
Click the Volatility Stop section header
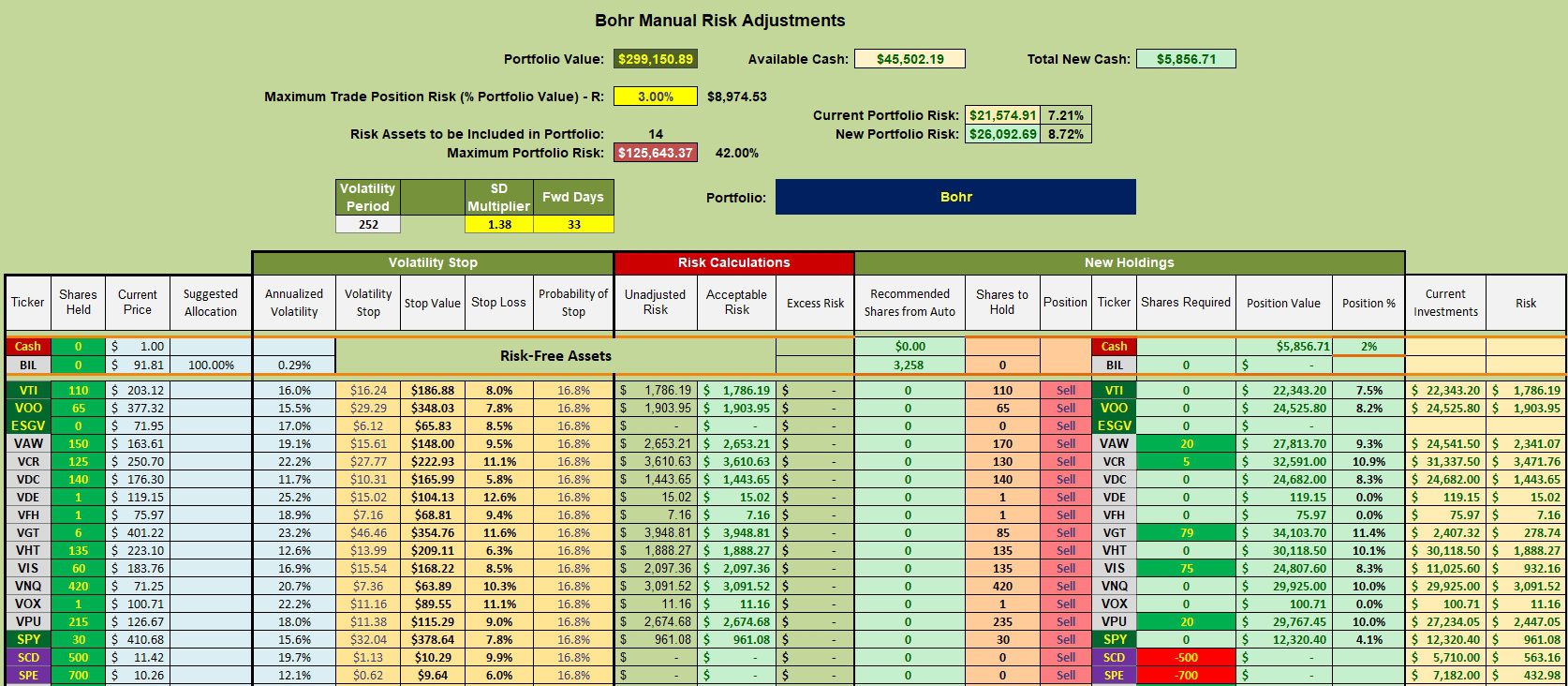(x=433, y=262)
